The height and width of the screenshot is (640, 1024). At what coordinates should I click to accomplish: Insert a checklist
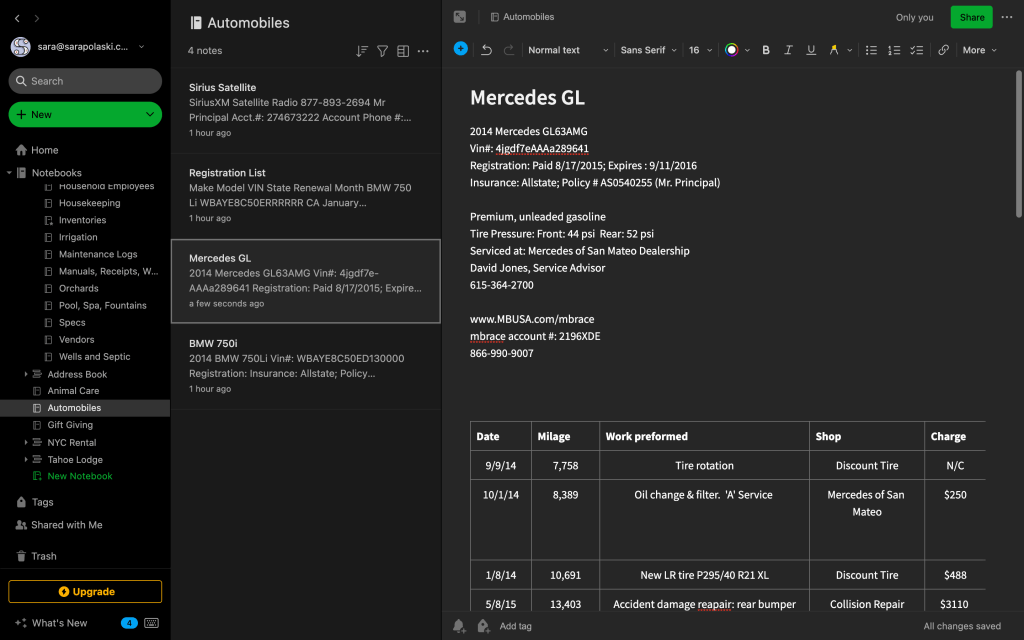click(x=917, y=50)
